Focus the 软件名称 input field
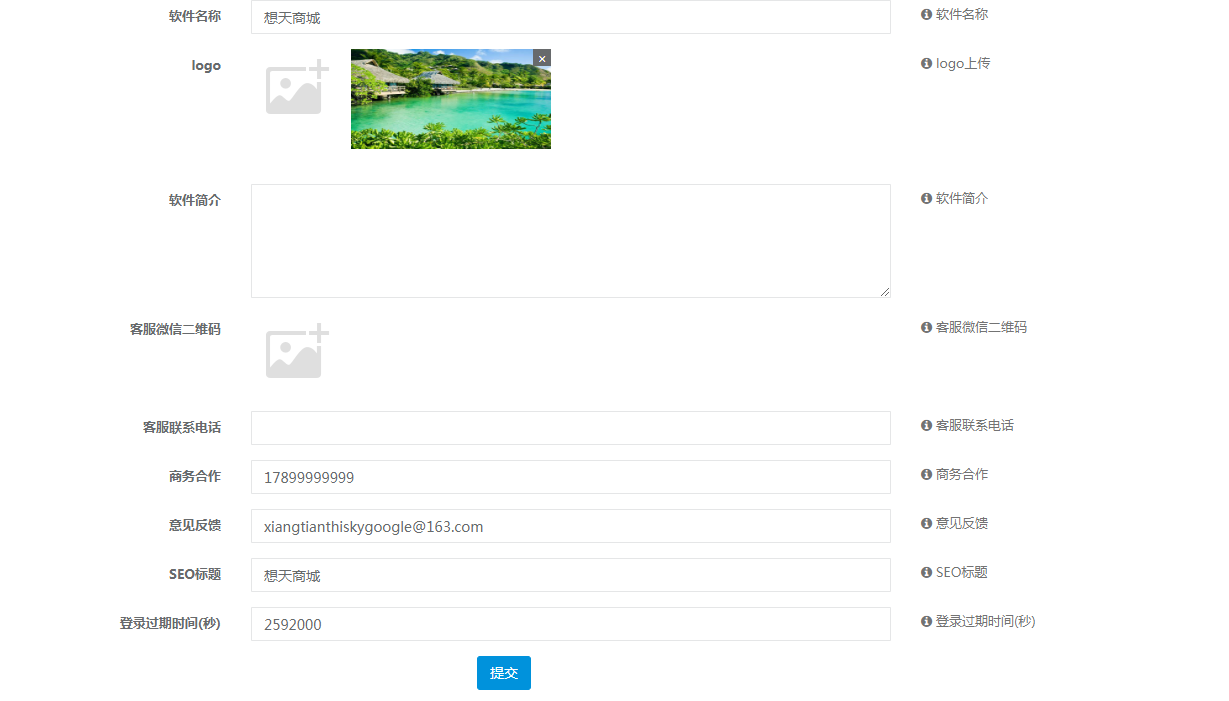Screen dimensions: 1229x701 click(571, 17)
